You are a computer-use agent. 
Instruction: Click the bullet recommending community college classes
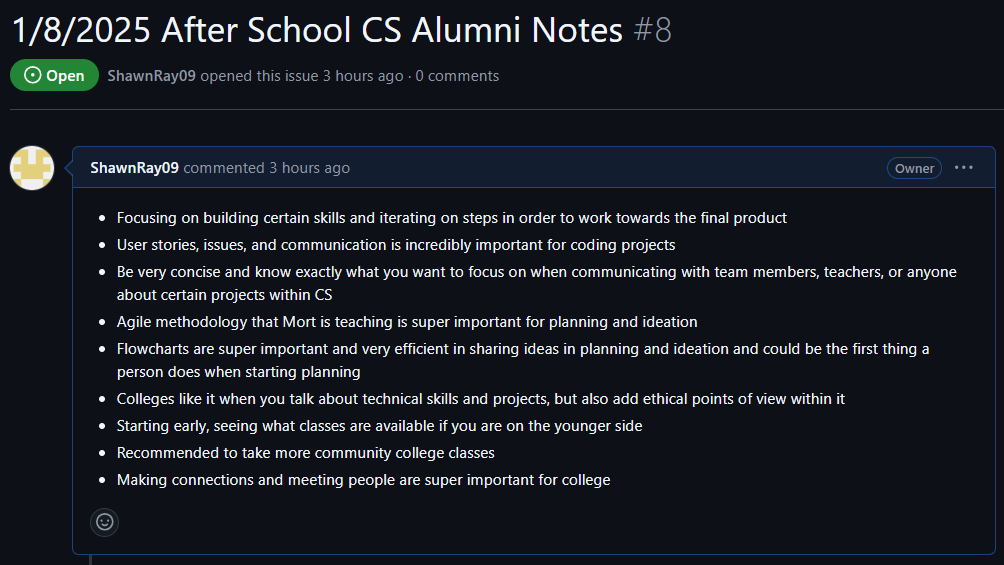coord(305,453)
